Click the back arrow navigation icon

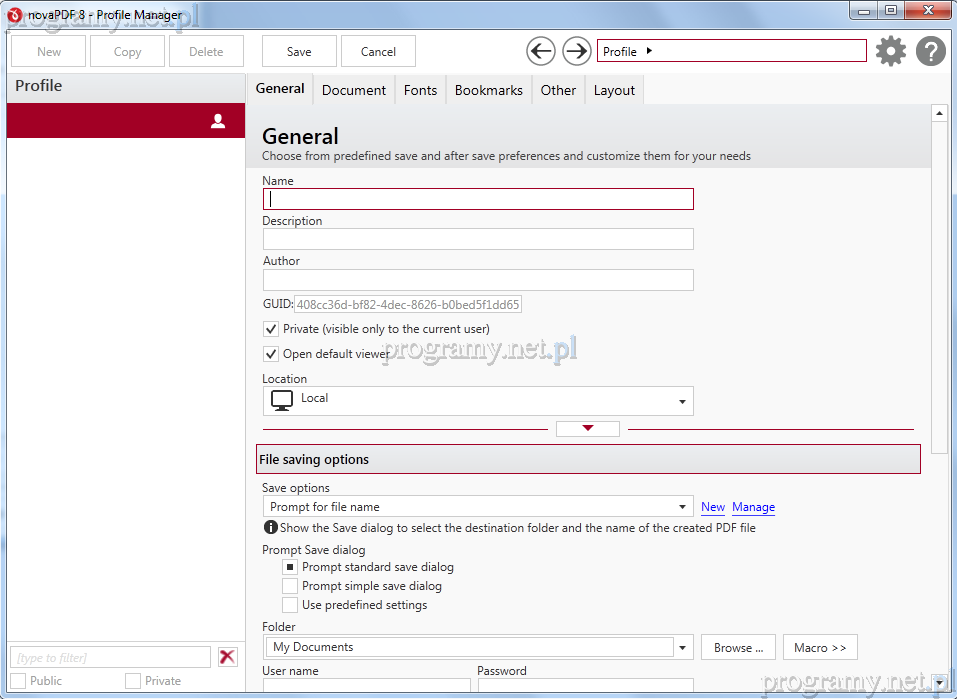tap(541, 51)
